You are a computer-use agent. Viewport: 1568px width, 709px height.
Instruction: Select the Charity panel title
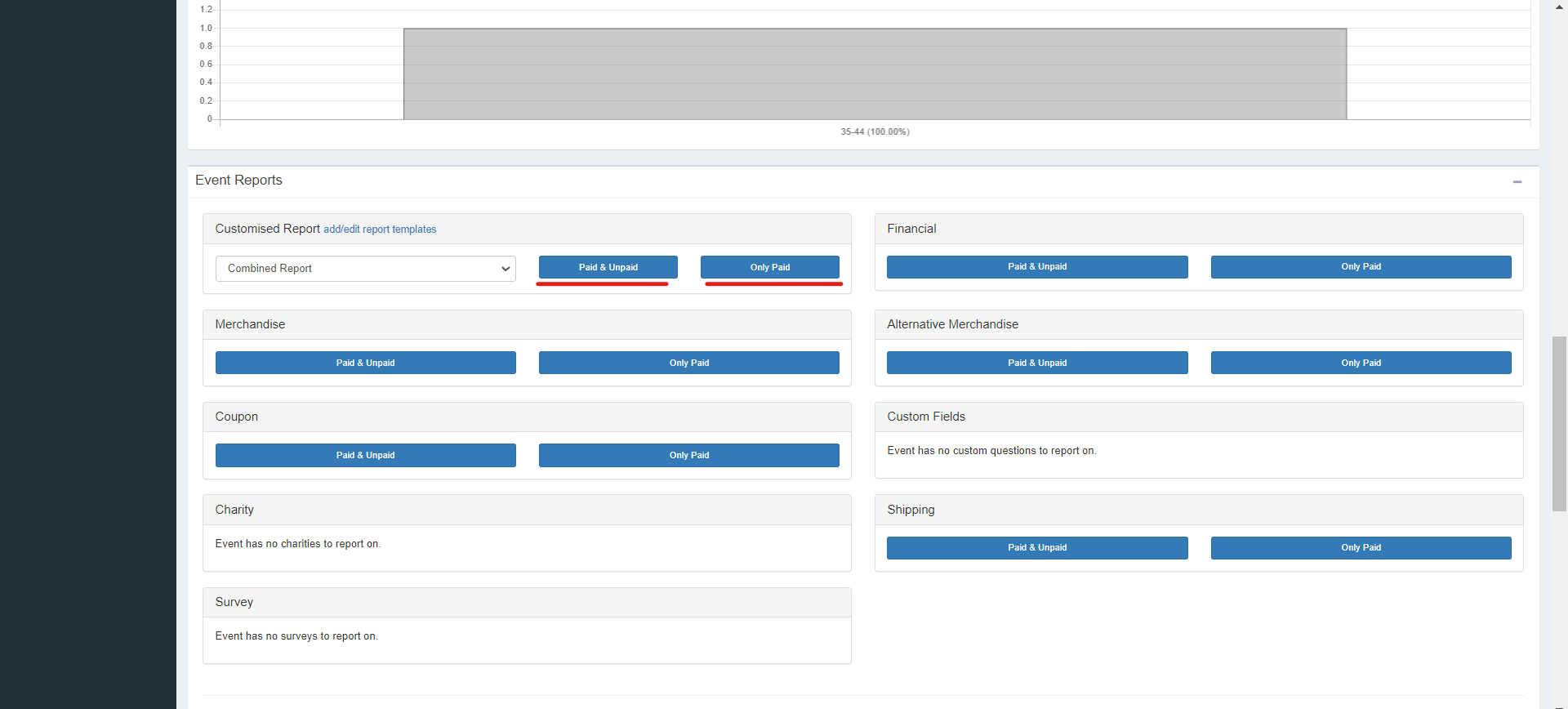234,510
